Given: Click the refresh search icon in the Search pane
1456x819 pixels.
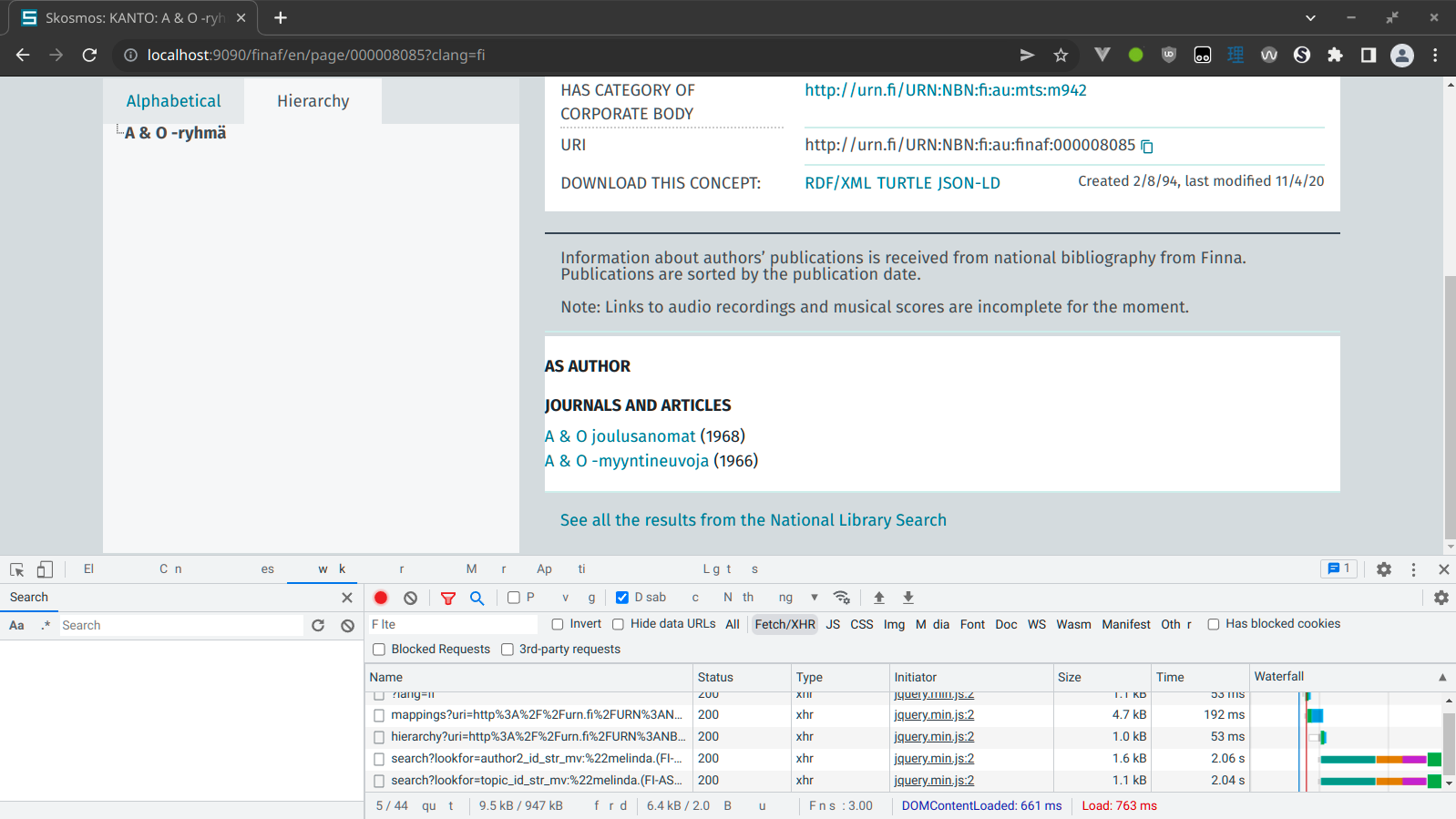Looking at the screenshot, I should click(318, 625).
